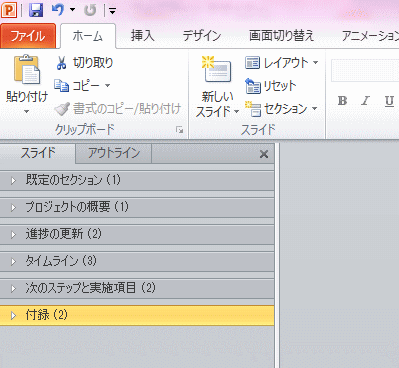
Task: Open the デザイン ribbon tab
Action: [x=202, y=36]
